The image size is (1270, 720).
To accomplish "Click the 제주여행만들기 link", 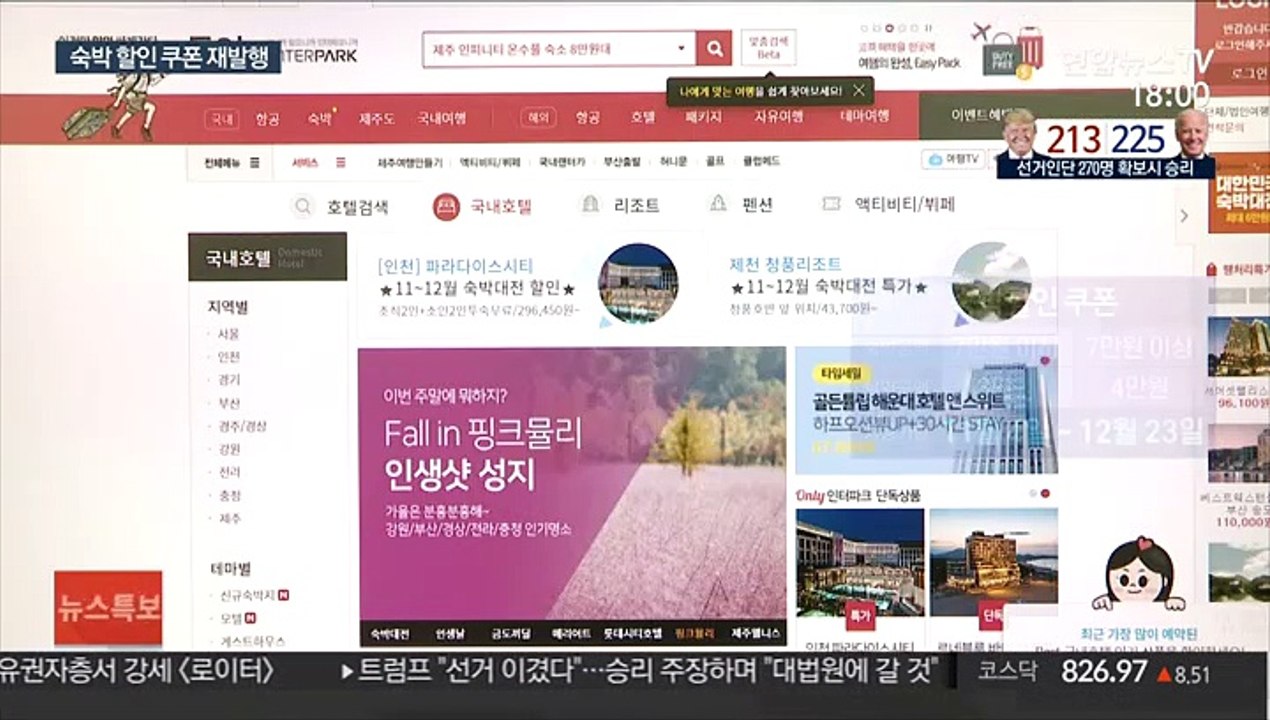I will [409, 162].
